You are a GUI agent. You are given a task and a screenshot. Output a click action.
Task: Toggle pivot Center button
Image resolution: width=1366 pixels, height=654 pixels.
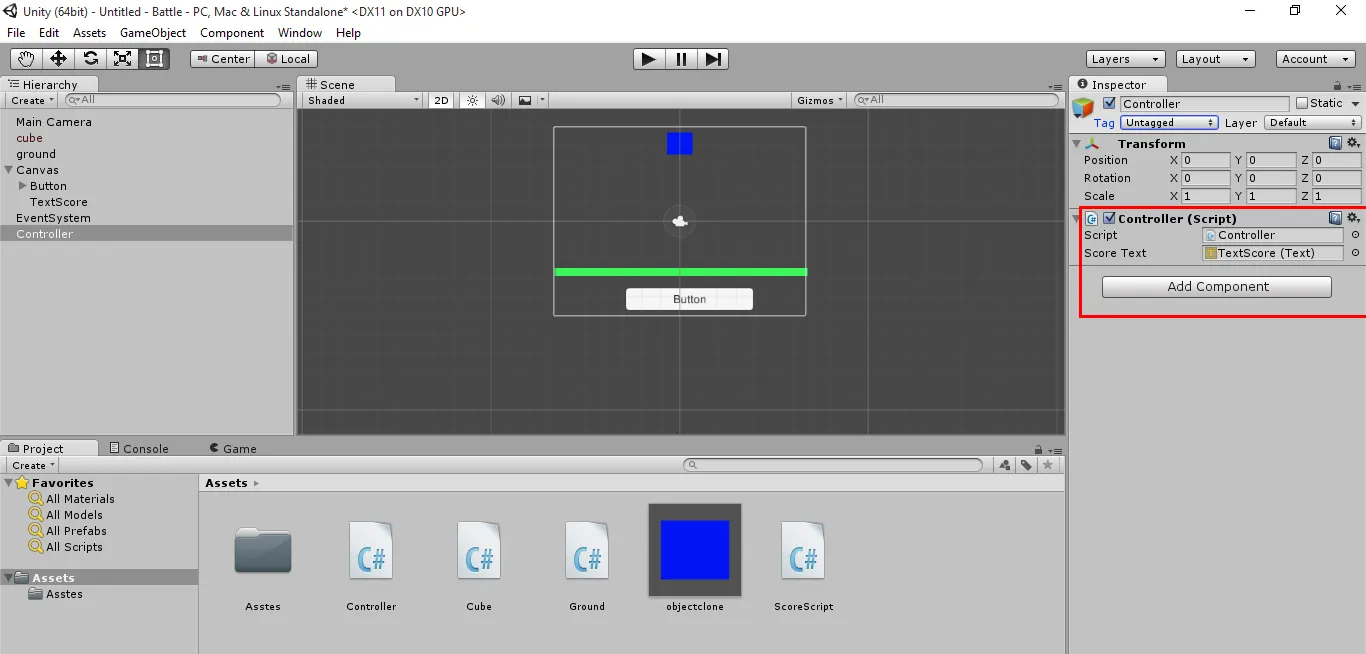[x=222, y=59]
